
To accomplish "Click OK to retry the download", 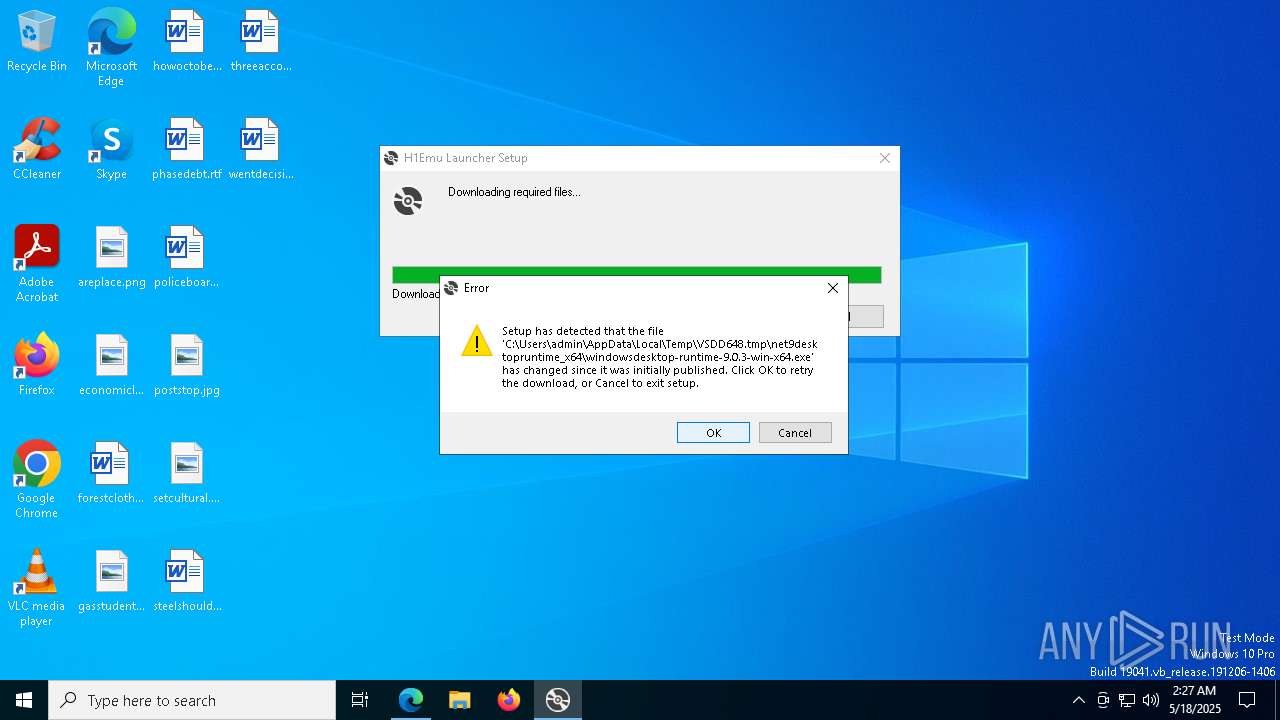I will pos(713,432).
